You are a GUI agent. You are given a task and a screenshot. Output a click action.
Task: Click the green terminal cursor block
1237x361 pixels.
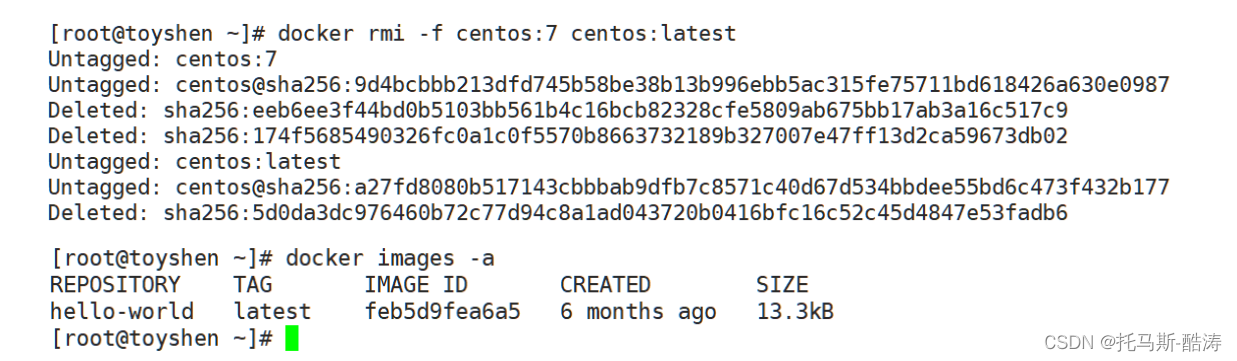point(291,339)
